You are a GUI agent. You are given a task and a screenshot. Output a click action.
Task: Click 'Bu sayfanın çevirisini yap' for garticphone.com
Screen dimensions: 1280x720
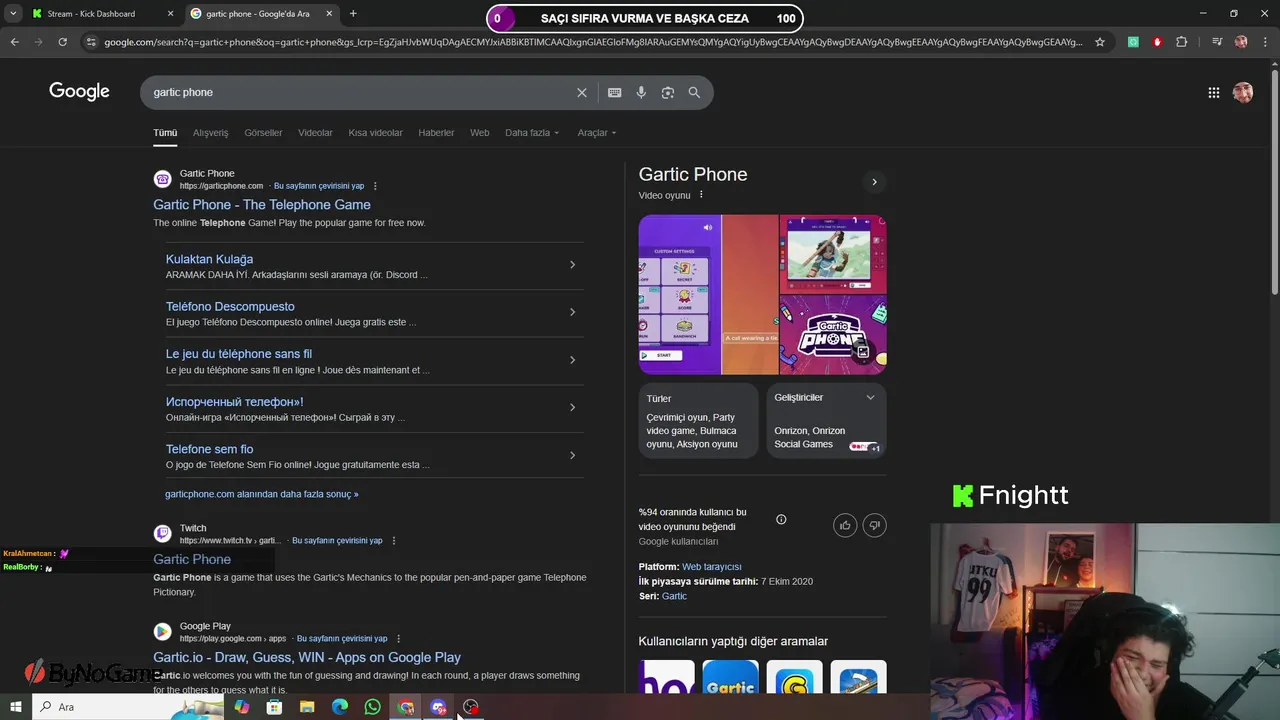(319, 186)
